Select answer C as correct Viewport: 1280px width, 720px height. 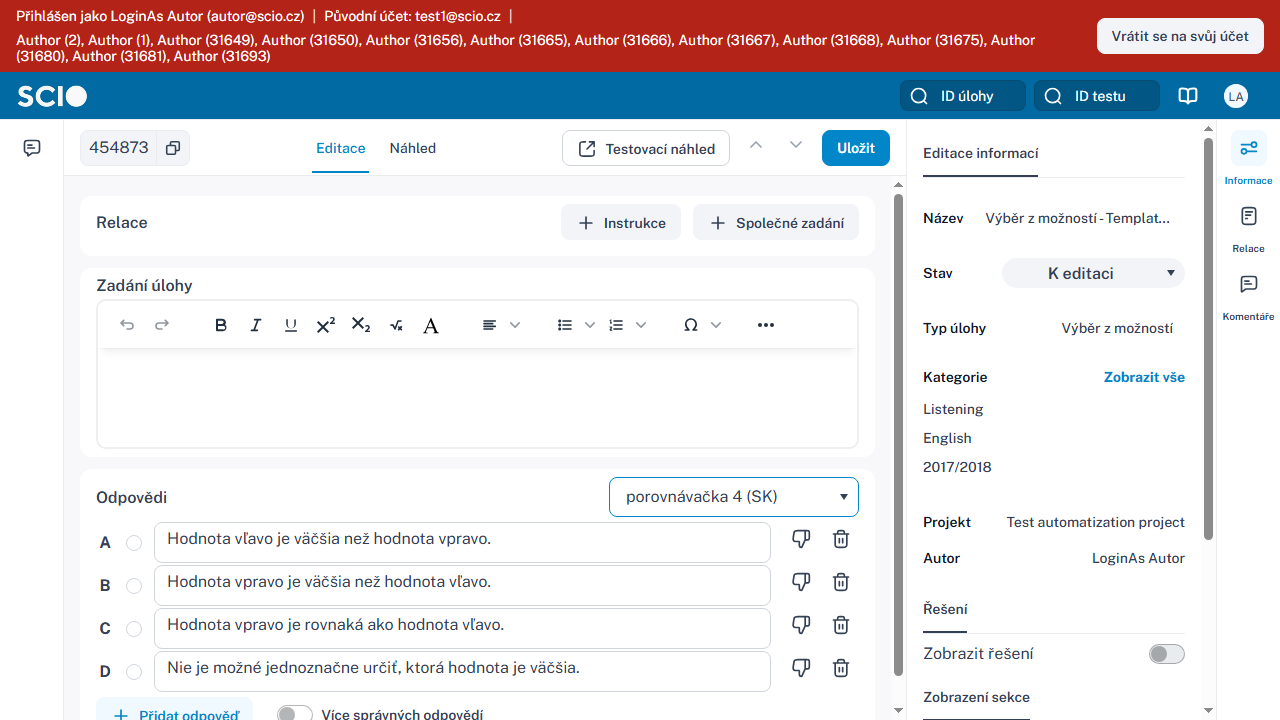(x=134, y=629)
